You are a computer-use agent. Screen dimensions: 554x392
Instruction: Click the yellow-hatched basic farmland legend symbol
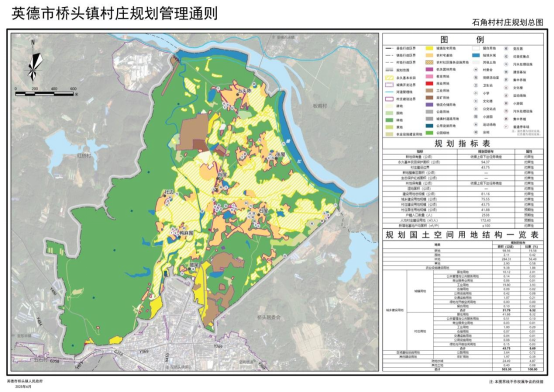(x=389, y=78)
